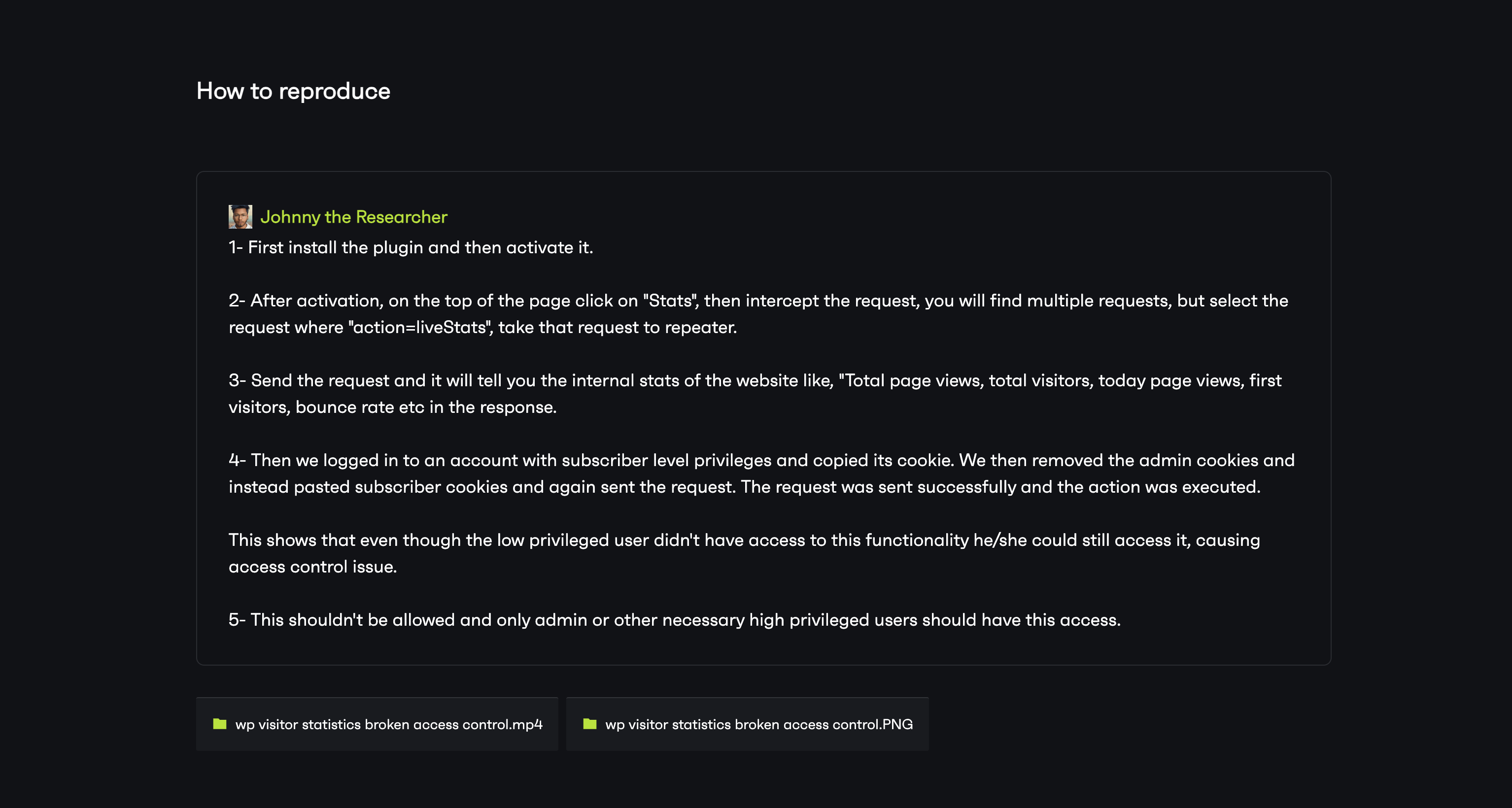Click the How to reproduce heading

293,91
